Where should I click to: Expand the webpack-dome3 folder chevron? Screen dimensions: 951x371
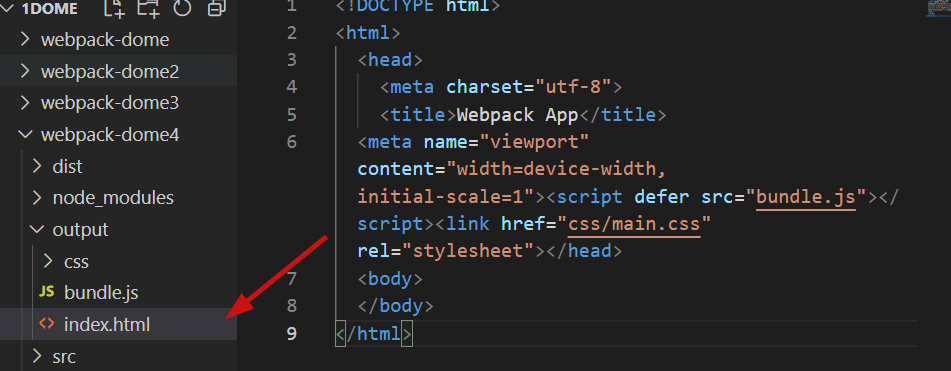25,102
